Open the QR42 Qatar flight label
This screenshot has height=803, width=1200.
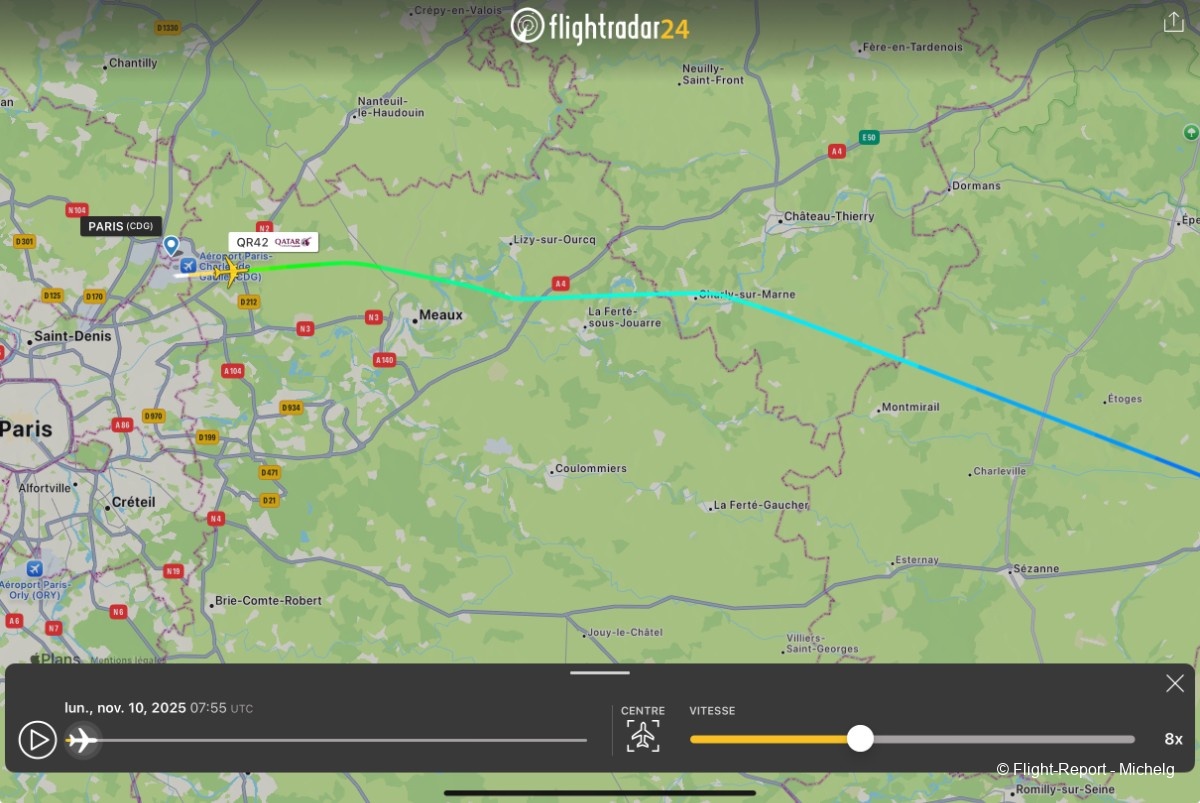tap(273, 242)
